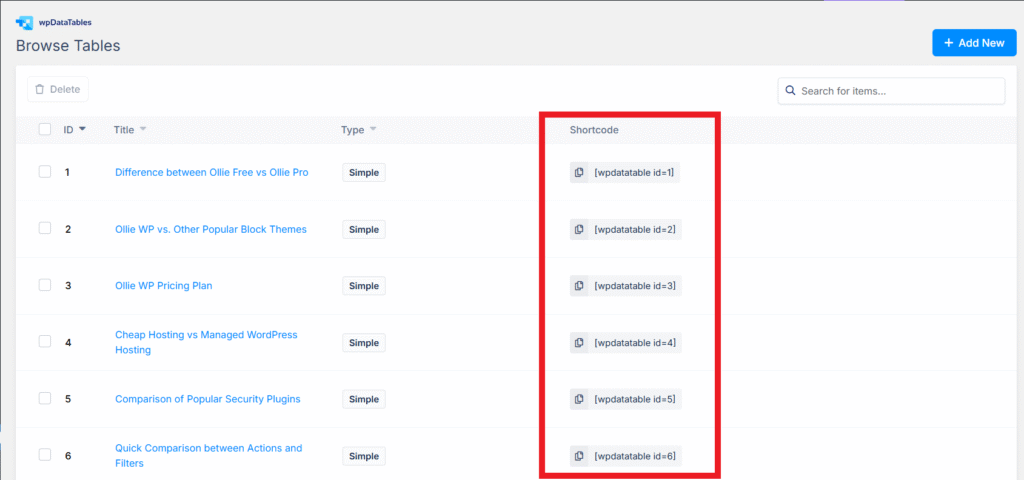Copy shortcode icon for table id=6
The width and height of the screenshot is (1024, 480).
pyautogui.click(x=579, y=457)
